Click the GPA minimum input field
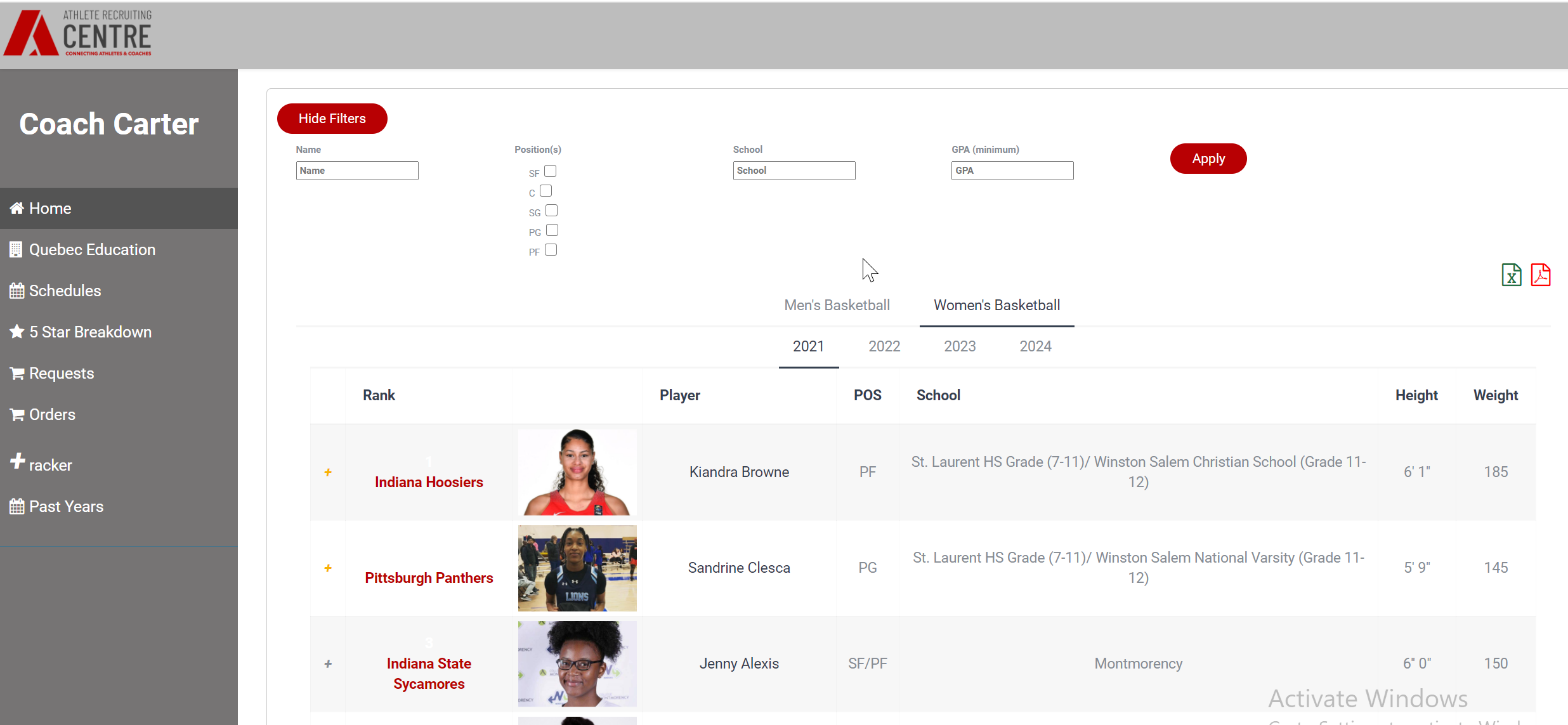 [x=1012, y=171]
